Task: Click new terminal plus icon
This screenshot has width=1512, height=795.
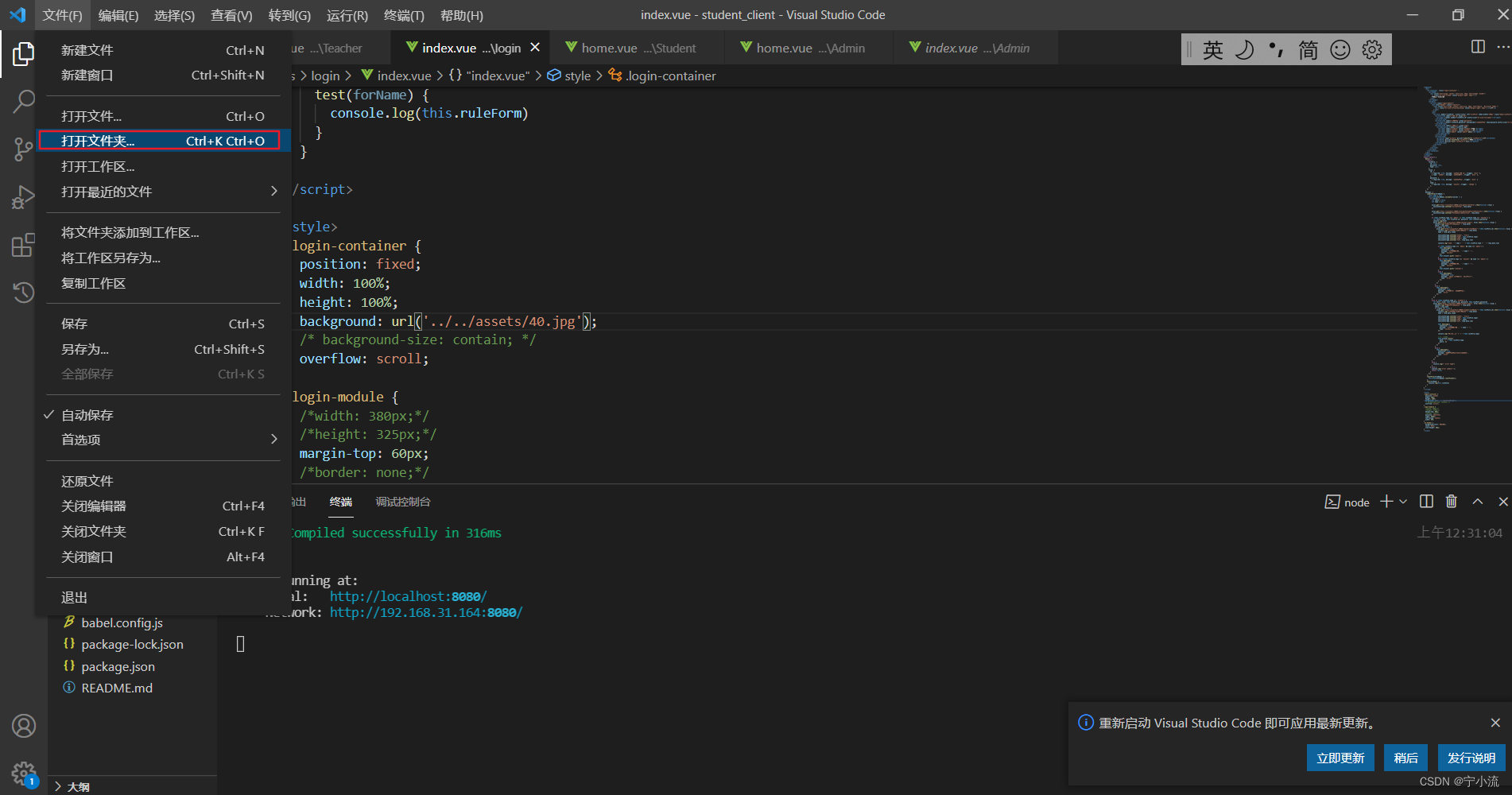Action: 1386,502
